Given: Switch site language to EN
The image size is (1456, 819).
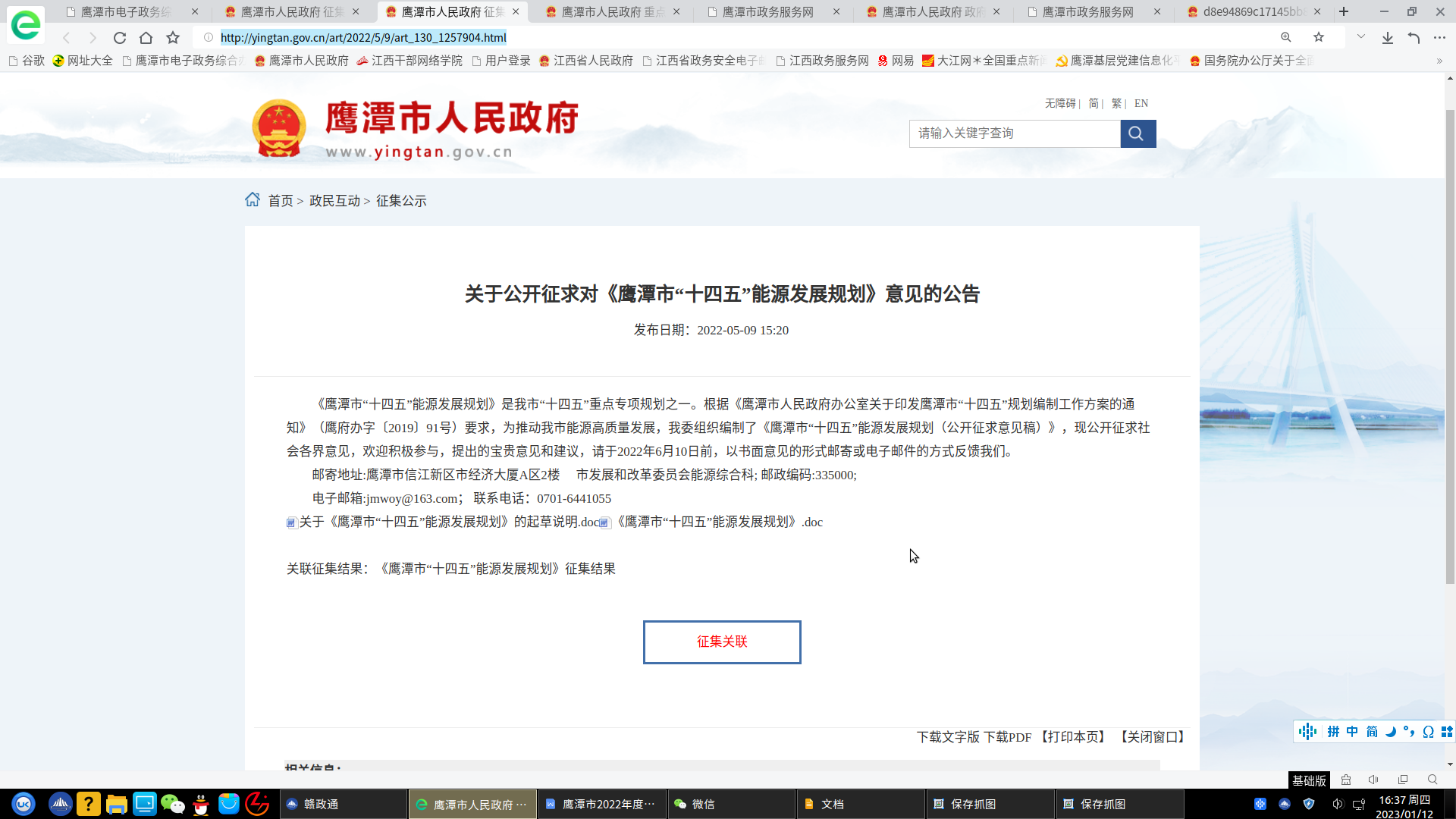Looking at the screenshot, I should [x=1141, y=103].
